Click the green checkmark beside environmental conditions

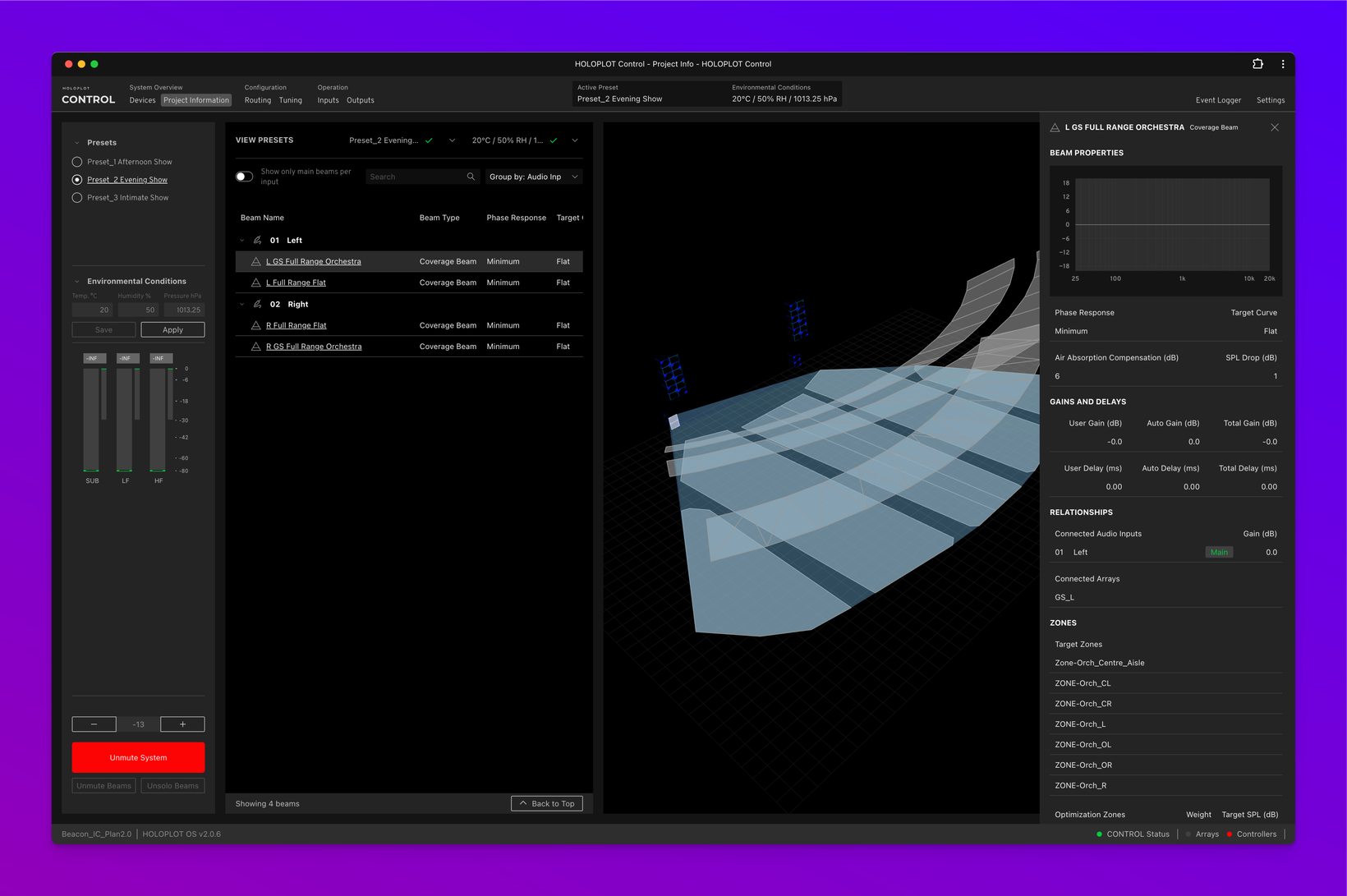(x=554, y=140)
